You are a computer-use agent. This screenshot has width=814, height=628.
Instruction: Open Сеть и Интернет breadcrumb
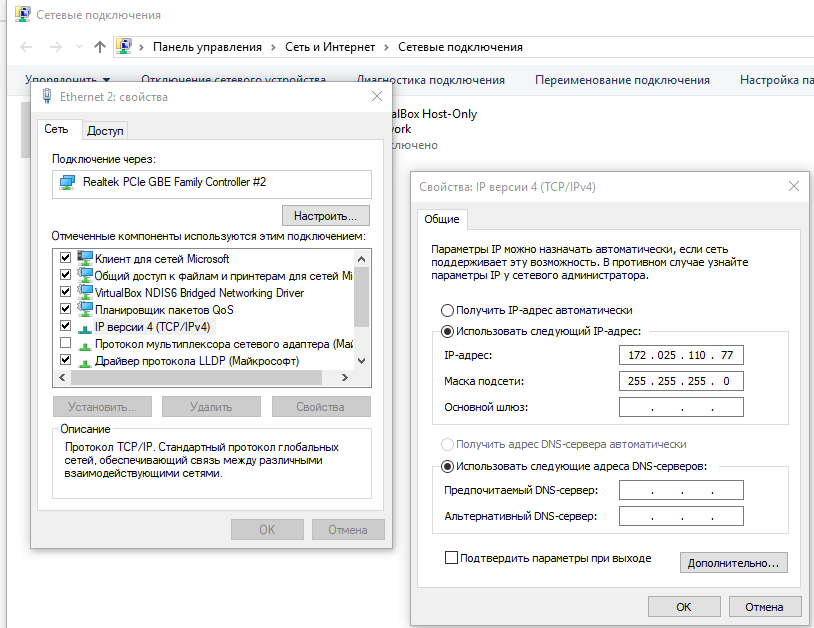(x=330, y=47)
